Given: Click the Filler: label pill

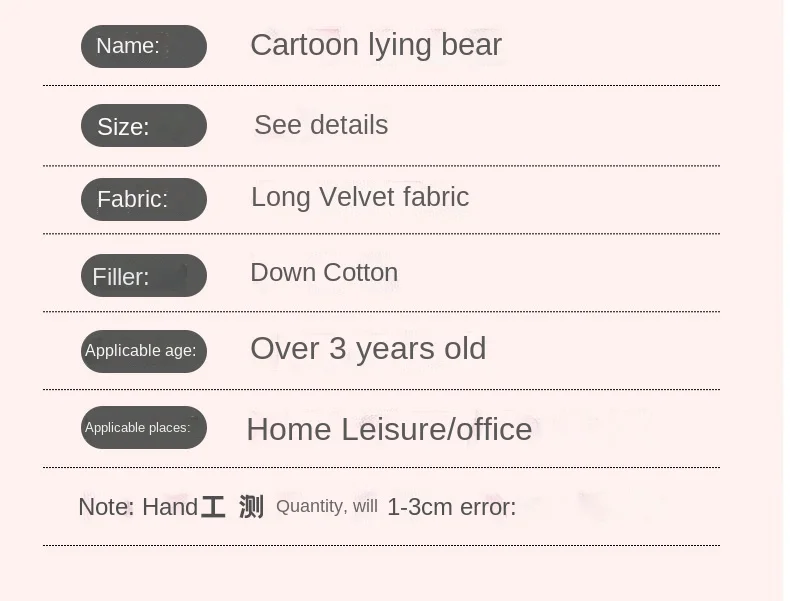Looking at the screenshot, I should pos(143,276).
